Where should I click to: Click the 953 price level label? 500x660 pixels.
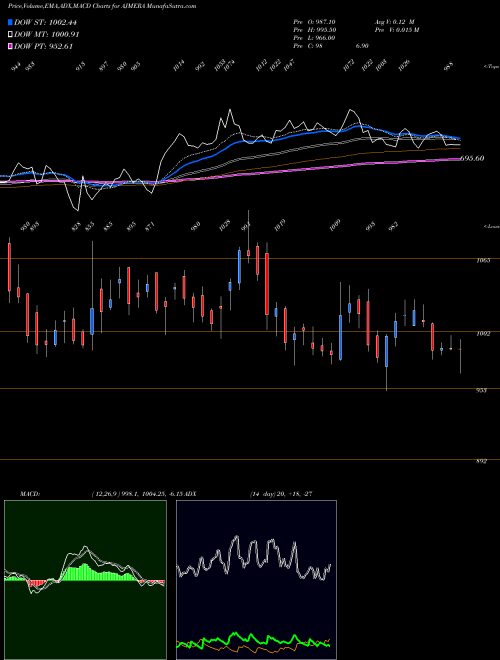pyautogui.click(x=481, y=391)
